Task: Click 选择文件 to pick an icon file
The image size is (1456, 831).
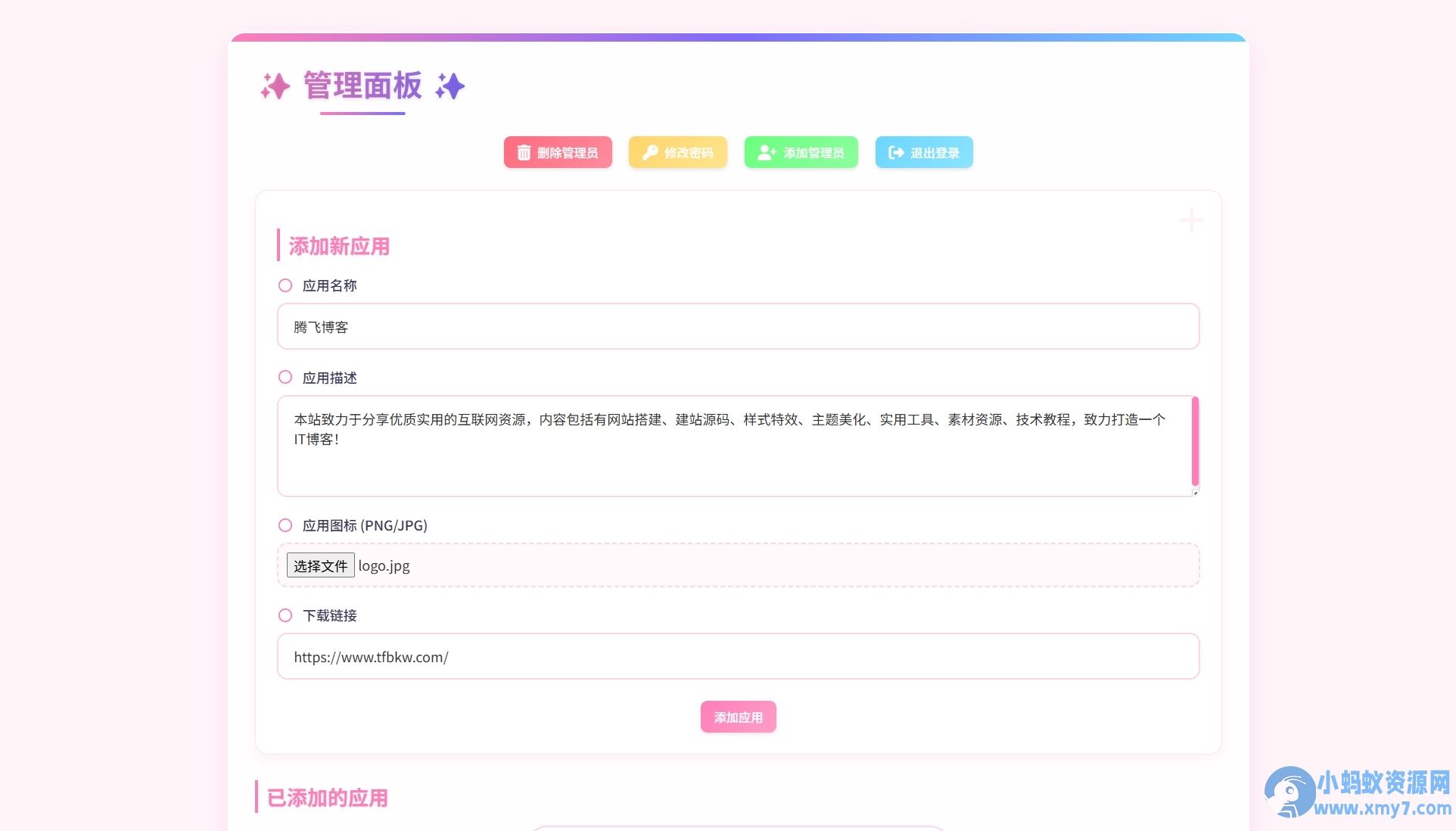Action: tap(320, 565)
